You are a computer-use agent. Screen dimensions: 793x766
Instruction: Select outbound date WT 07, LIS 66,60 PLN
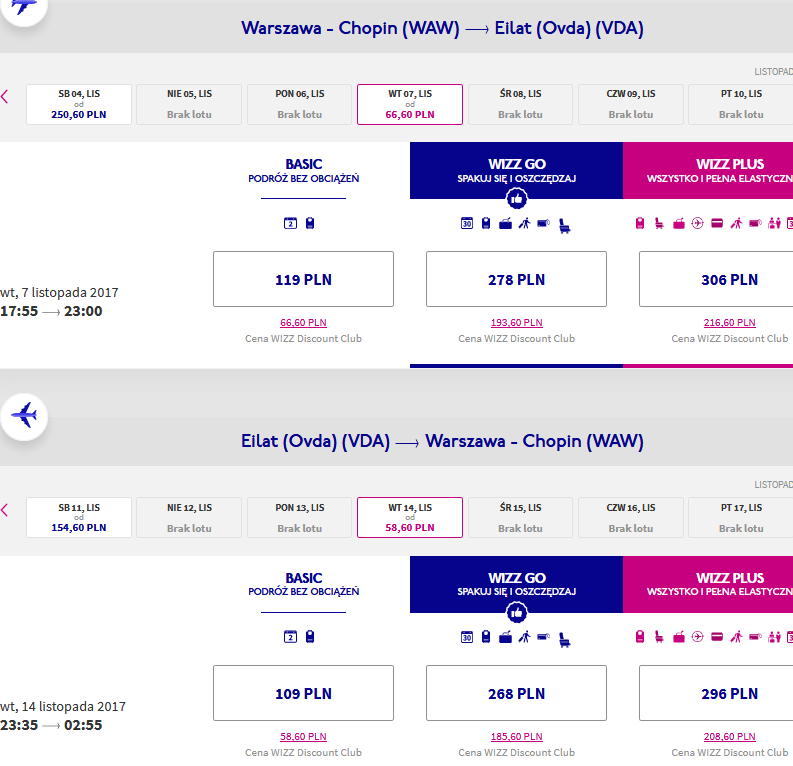tap(410, 104)
